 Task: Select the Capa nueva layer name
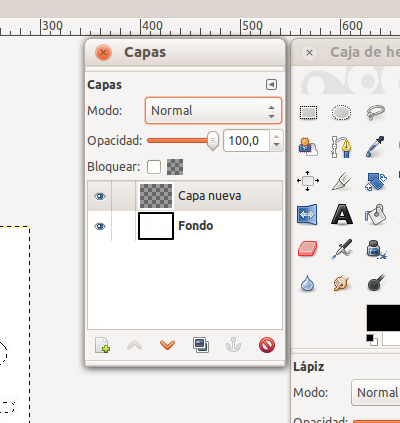(209, 196)
